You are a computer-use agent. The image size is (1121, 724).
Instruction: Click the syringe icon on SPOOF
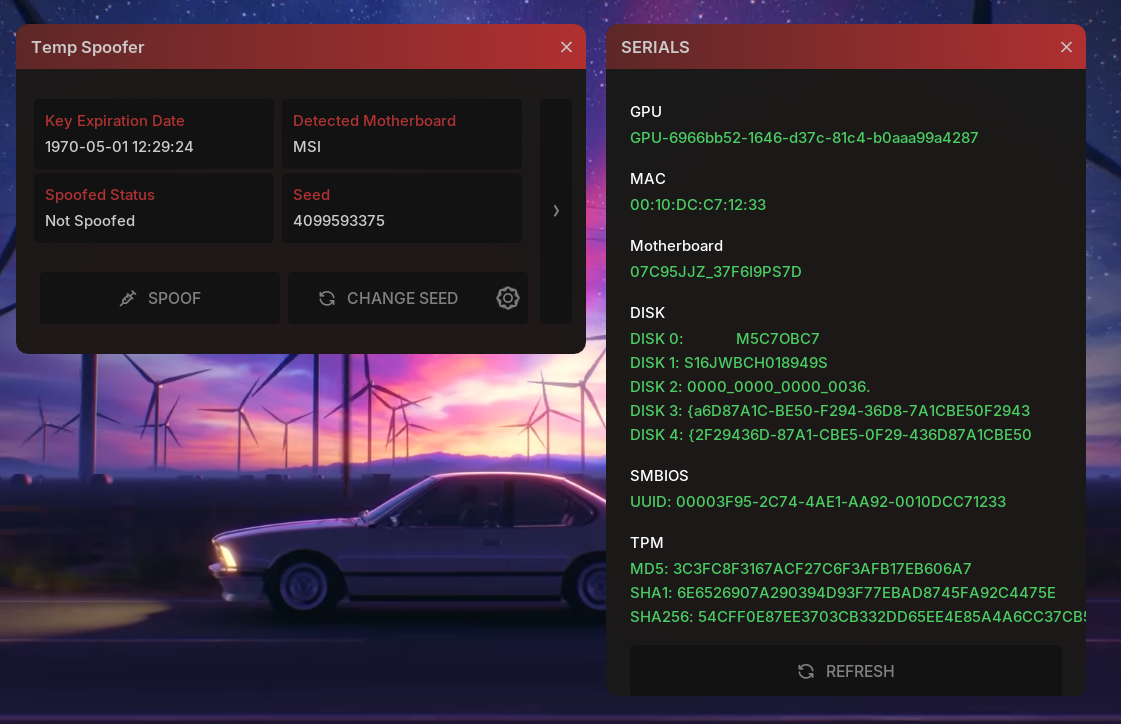click(128, 298)
